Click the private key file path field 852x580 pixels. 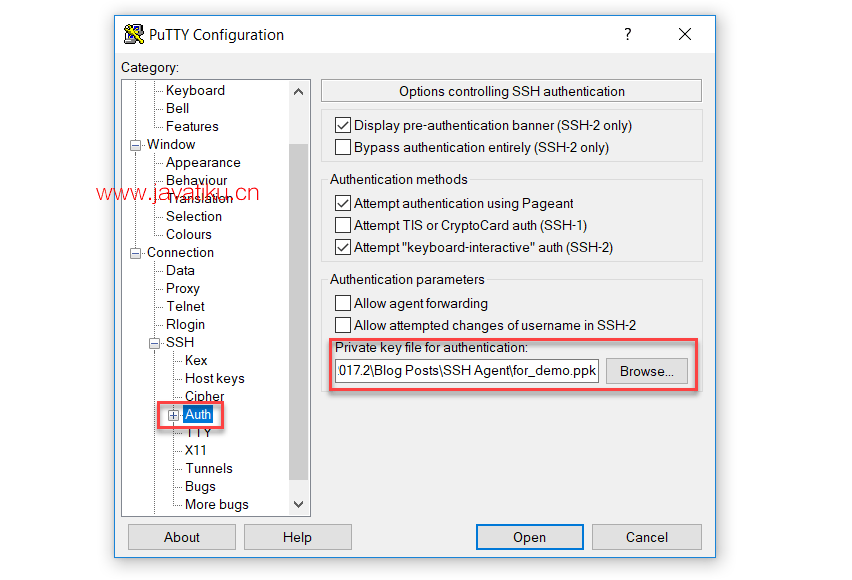pyautogui.click(x=467, y=371)
